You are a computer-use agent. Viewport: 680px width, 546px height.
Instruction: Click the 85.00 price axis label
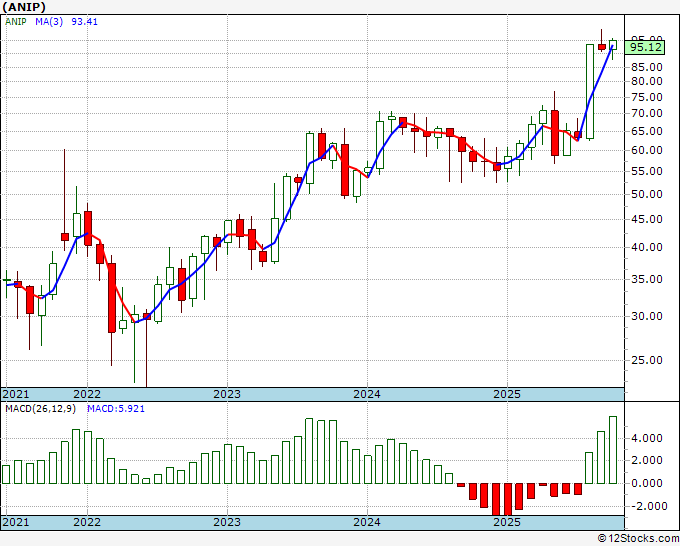pos(647,67)
